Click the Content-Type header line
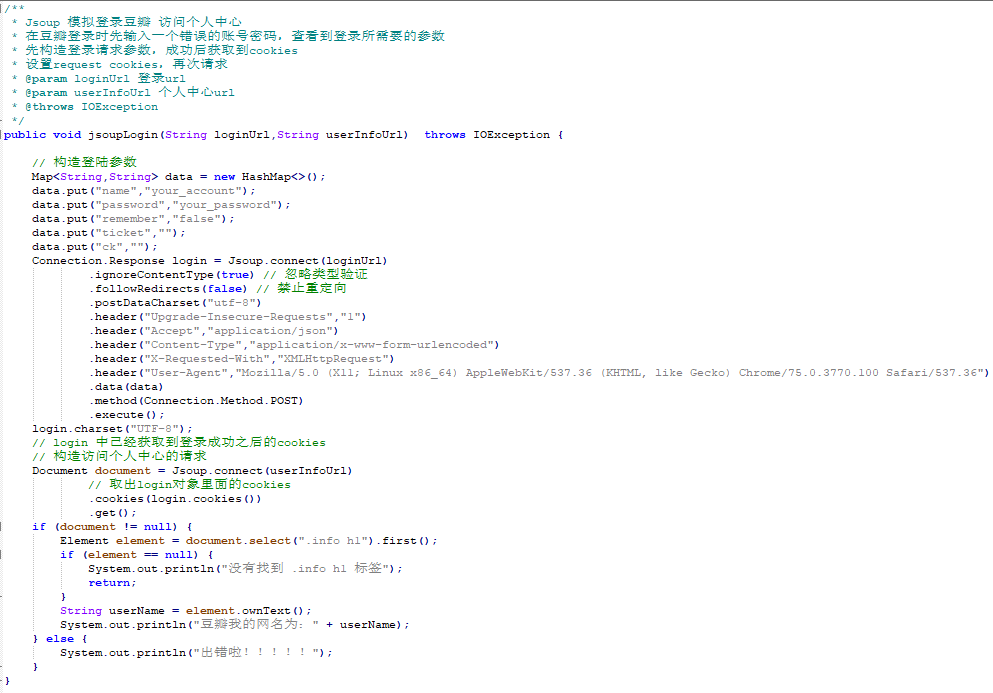 [294, 345]
